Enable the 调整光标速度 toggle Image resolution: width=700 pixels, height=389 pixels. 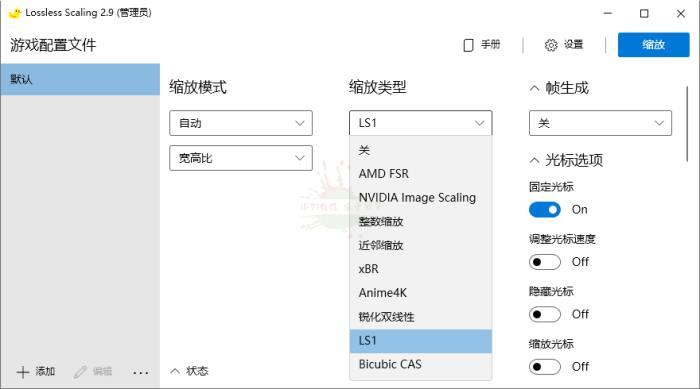pyautogui.click(x=545, y=262)
